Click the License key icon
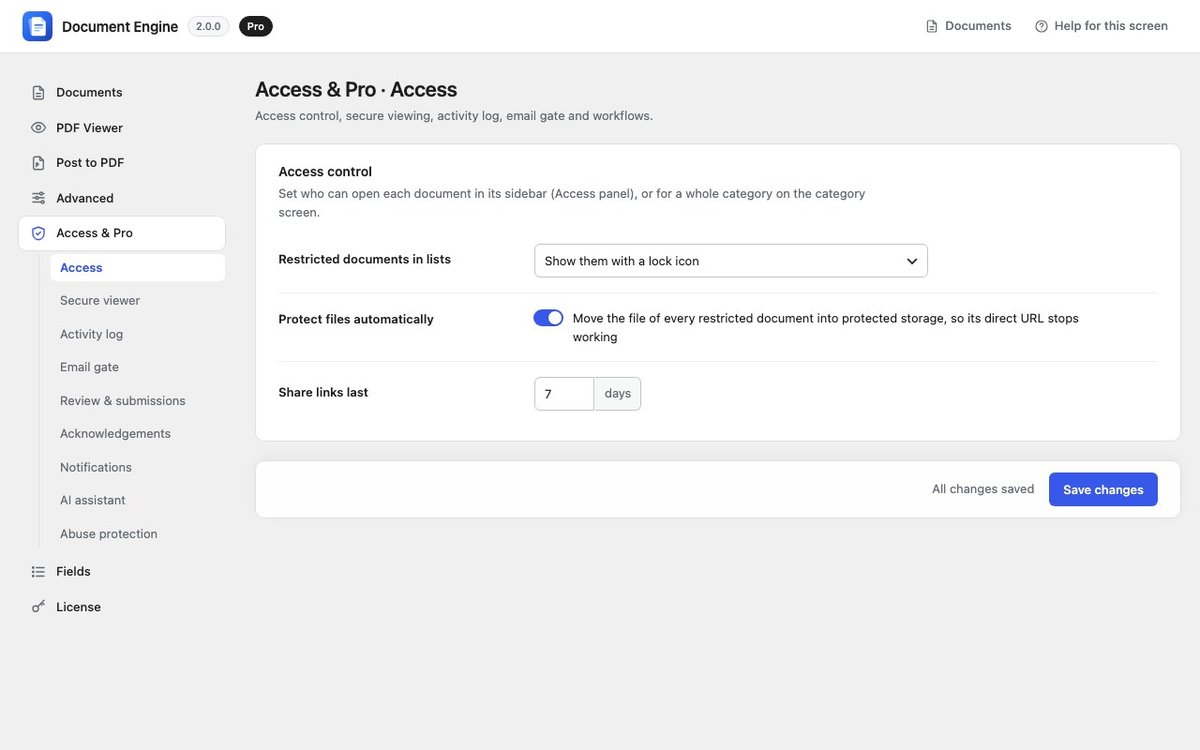 coord(38,607)
